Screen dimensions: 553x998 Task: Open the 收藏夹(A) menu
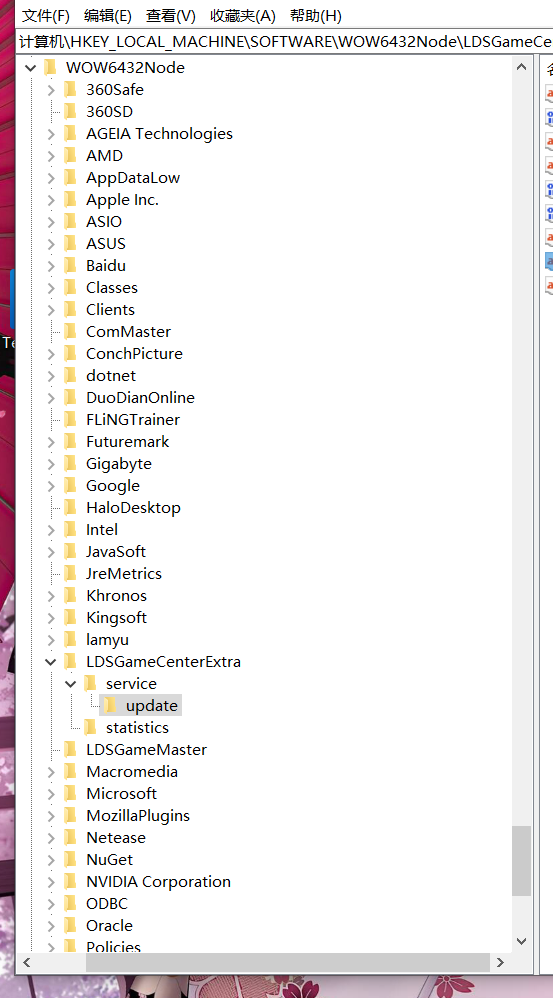[242, 16]
